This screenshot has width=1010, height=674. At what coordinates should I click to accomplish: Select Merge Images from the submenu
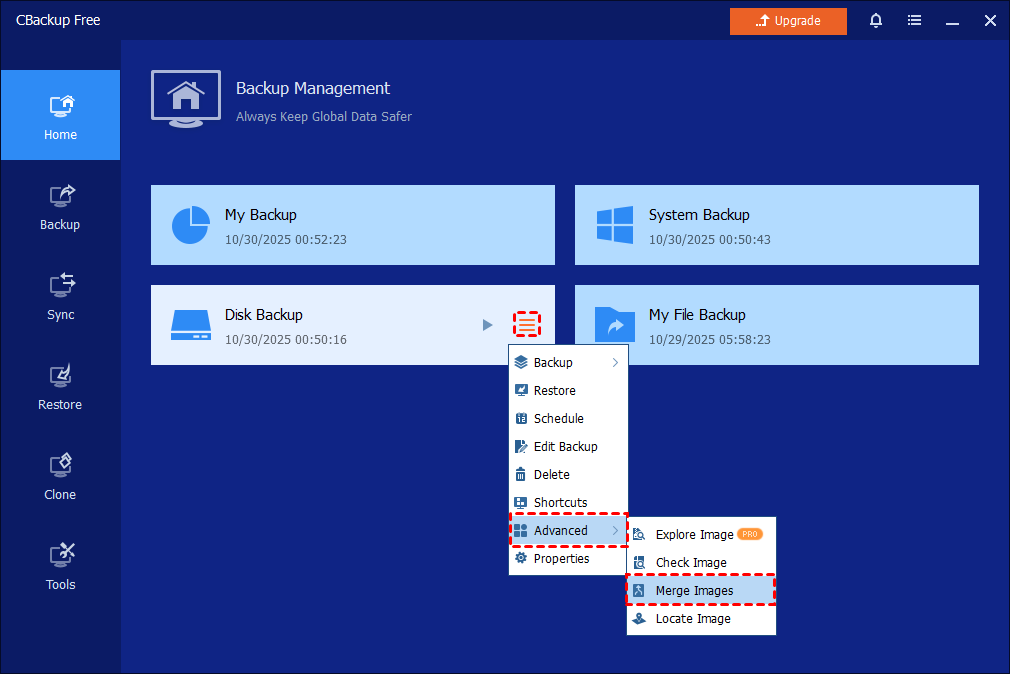[701, 591]
